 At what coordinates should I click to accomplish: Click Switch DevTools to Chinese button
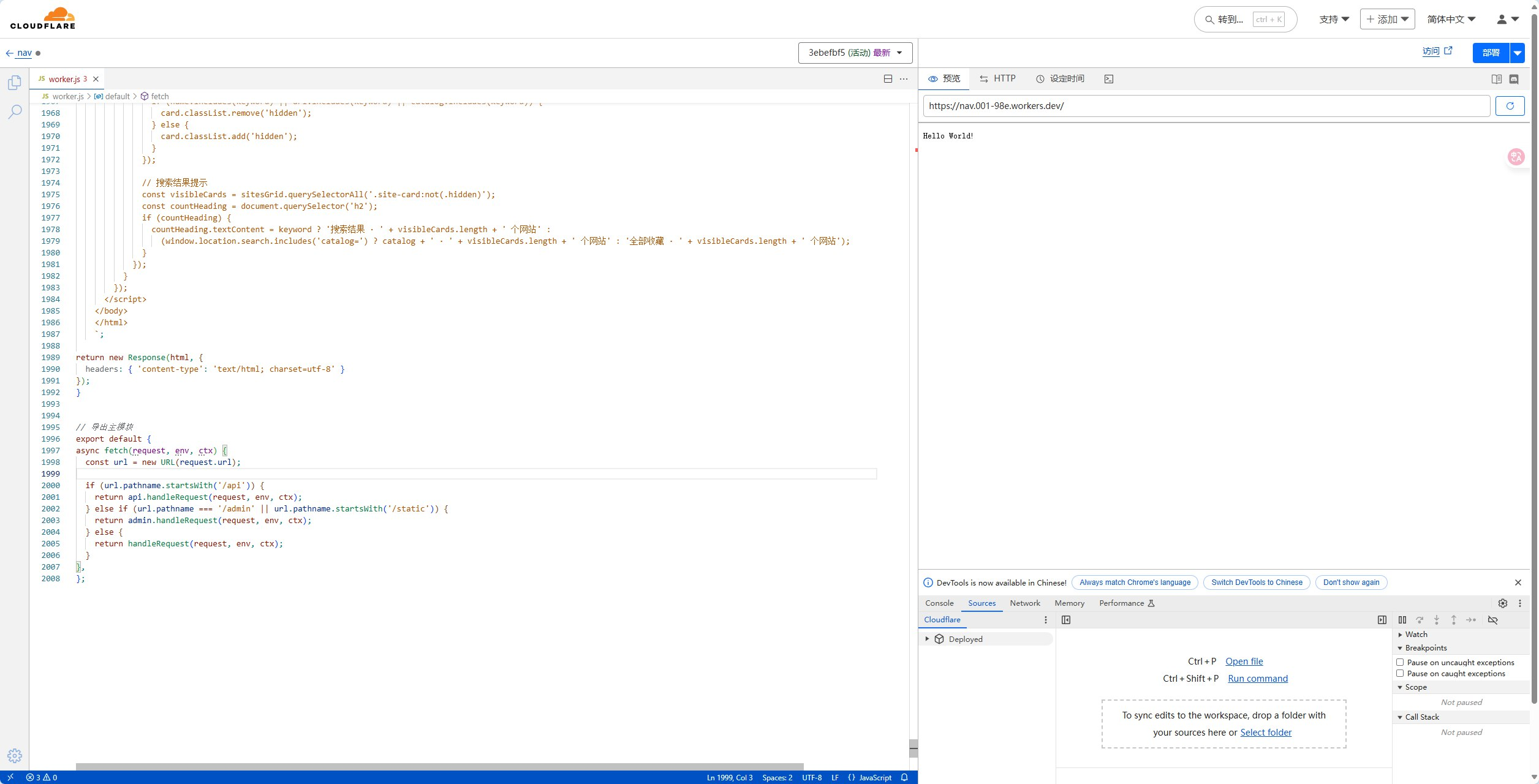click(x=1257, y=582)
